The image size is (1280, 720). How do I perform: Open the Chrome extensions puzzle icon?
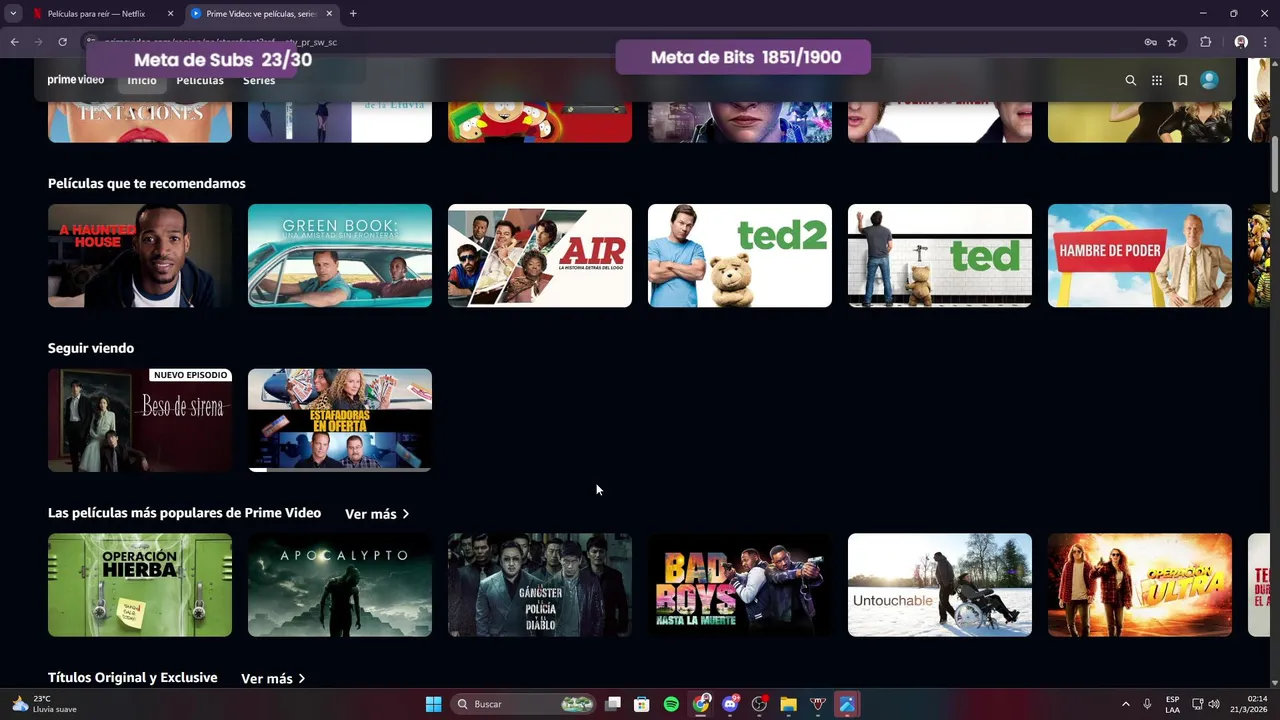1205,42
